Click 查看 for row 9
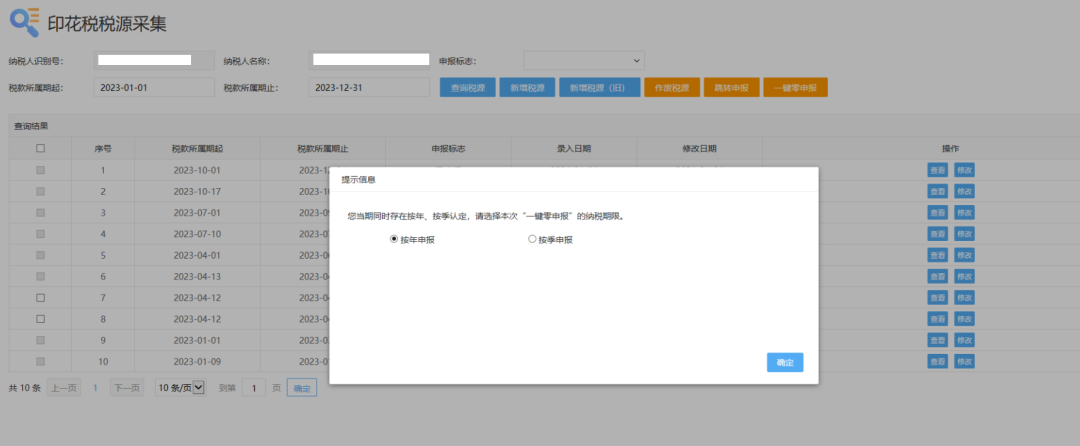Image resolution: width=1080 pixels, height=446 pixels. pos(937,340)
